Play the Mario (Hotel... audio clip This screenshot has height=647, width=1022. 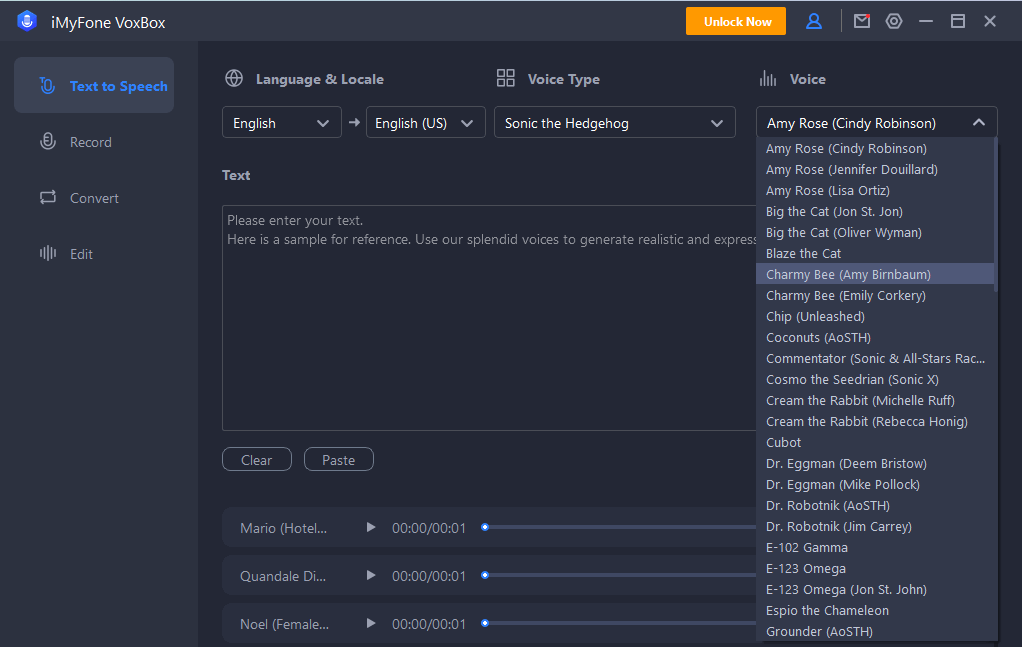[371, 527]
